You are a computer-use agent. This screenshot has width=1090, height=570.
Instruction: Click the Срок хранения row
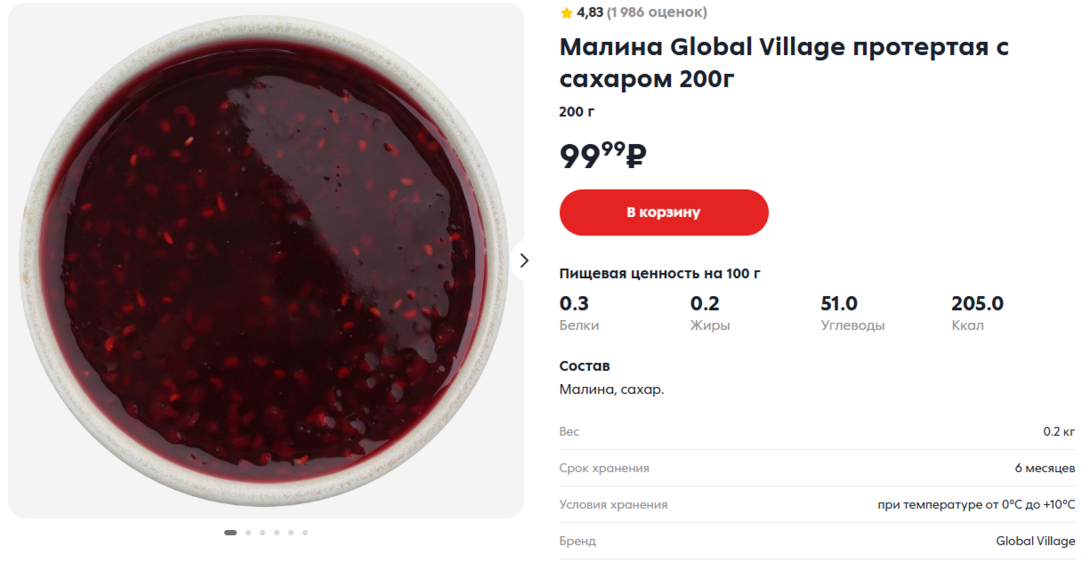[x=816, y=468]
